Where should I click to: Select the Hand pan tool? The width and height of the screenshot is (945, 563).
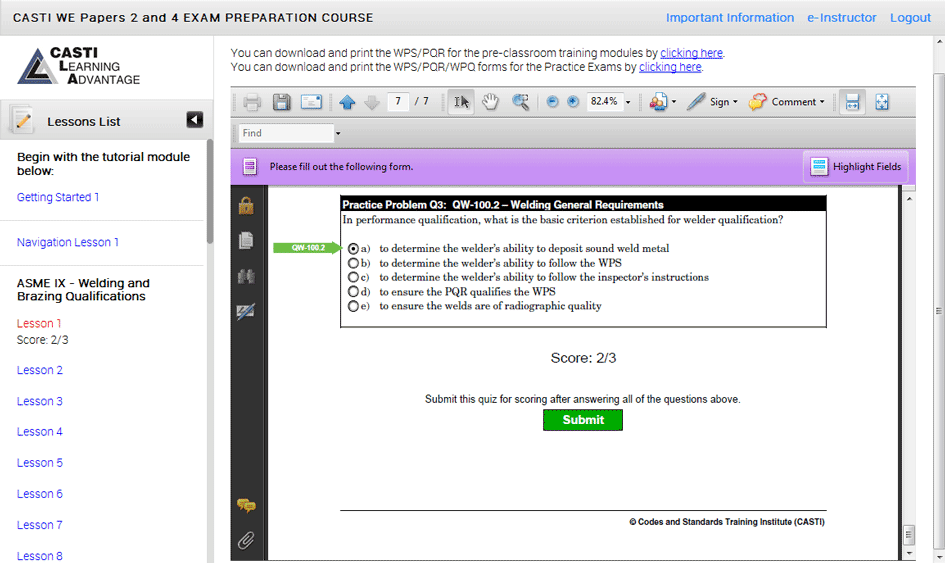(x=491, y=102)
